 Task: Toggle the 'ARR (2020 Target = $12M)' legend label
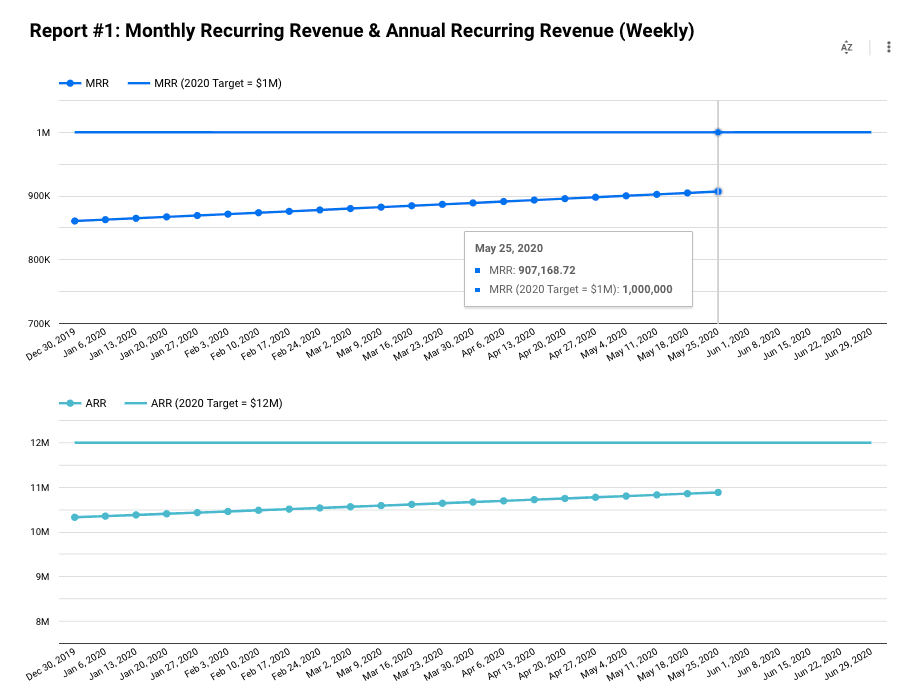(x=216, y=403)
